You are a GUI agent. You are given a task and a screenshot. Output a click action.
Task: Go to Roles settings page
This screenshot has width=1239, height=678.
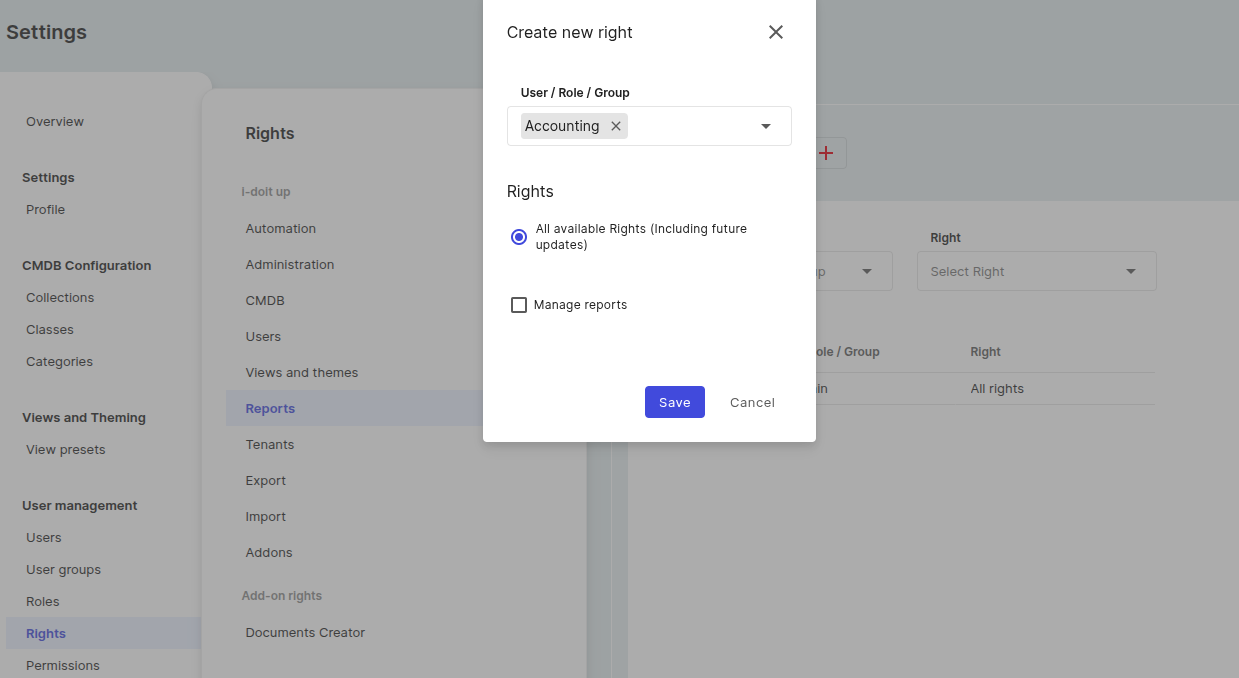(43, 601)
